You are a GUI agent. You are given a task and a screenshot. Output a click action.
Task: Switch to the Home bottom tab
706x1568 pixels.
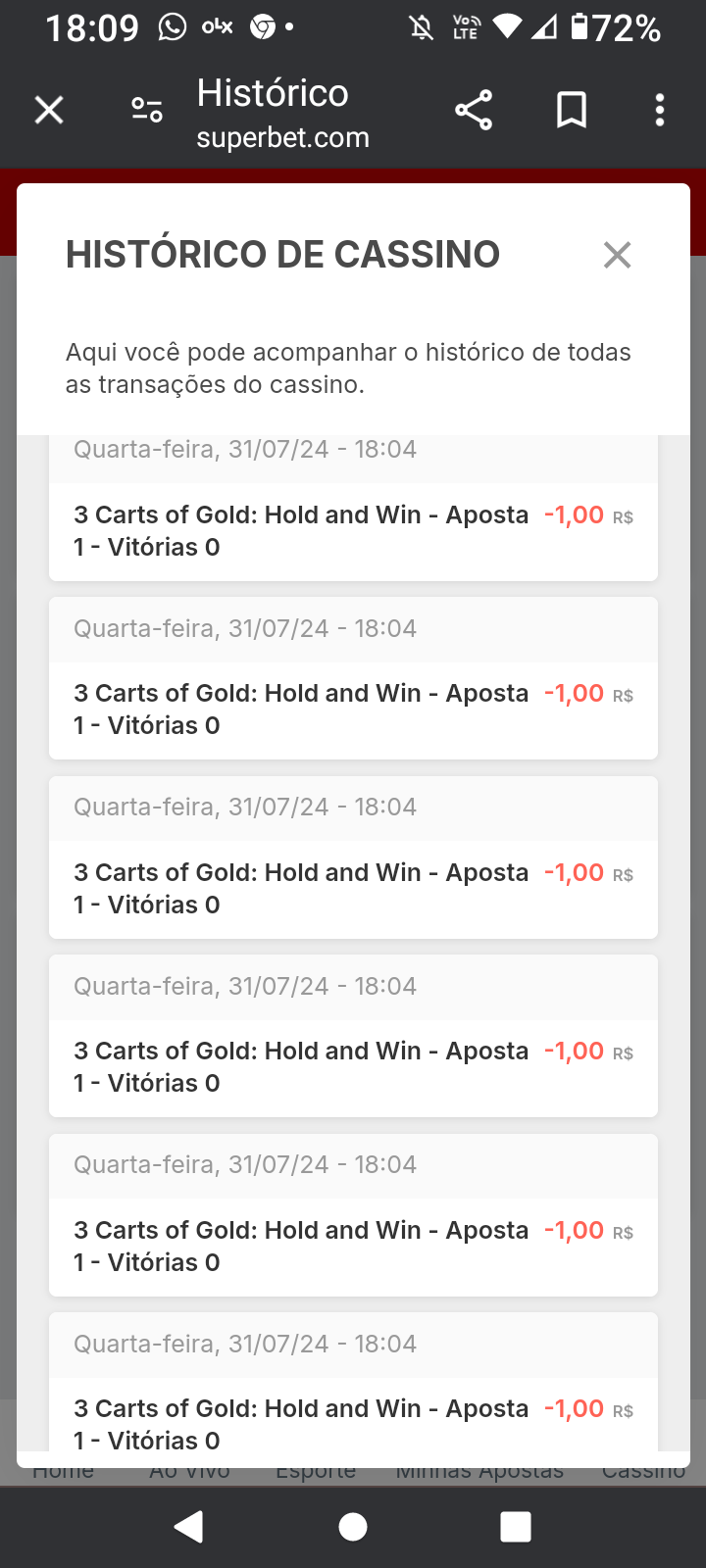(x=64, y=1472)
